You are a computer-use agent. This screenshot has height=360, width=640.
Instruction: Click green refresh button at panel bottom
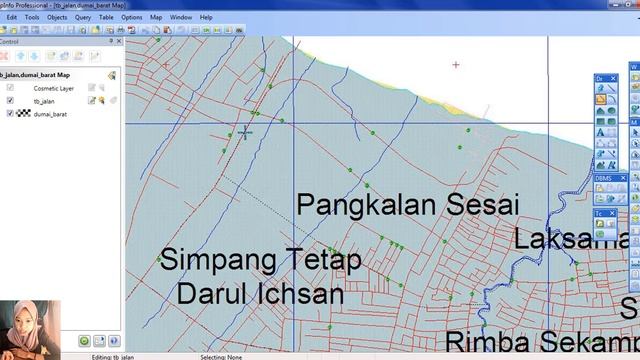tap(84, 341)
